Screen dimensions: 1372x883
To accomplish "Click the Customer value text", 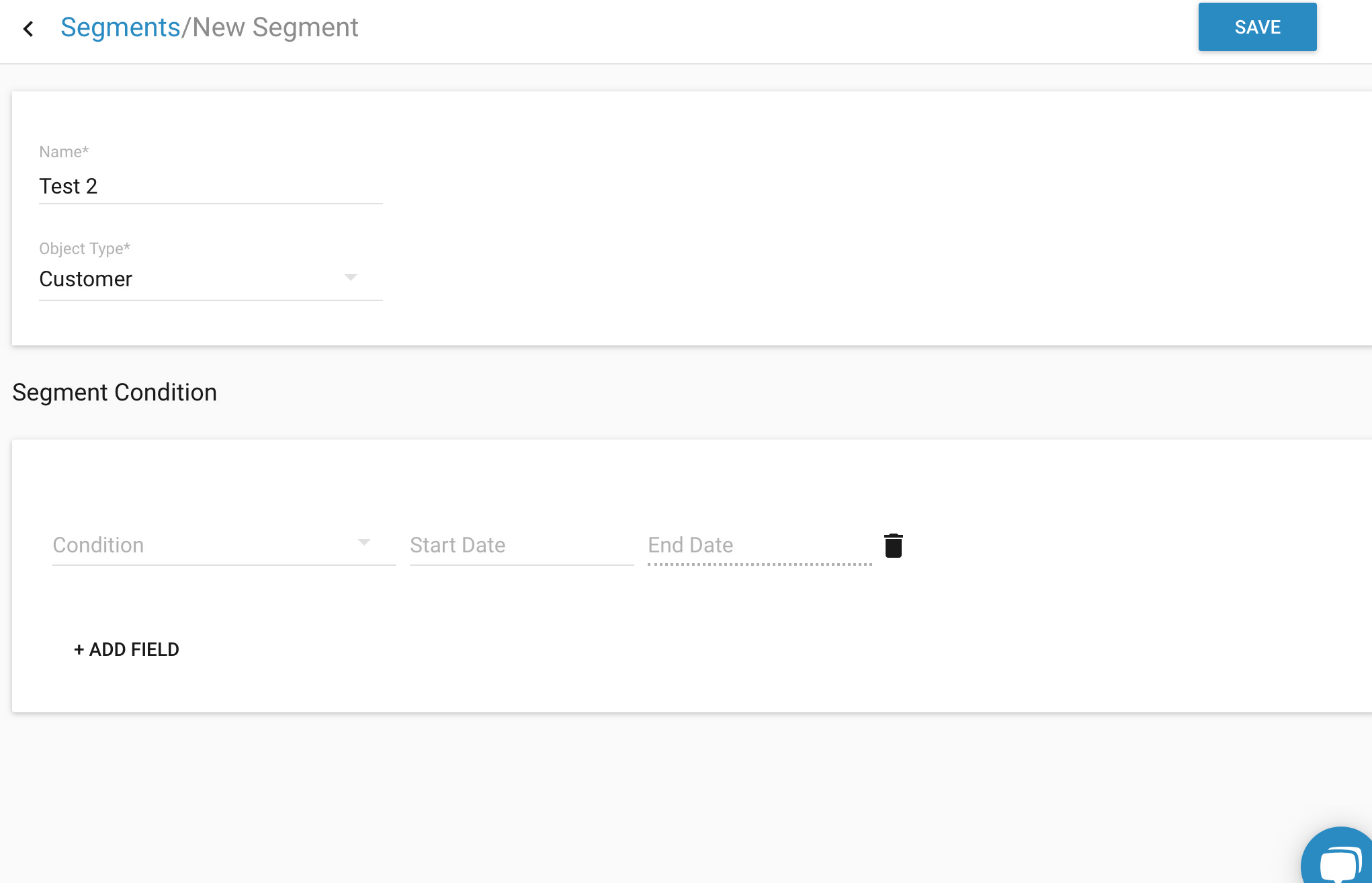I will coord(85,279).
